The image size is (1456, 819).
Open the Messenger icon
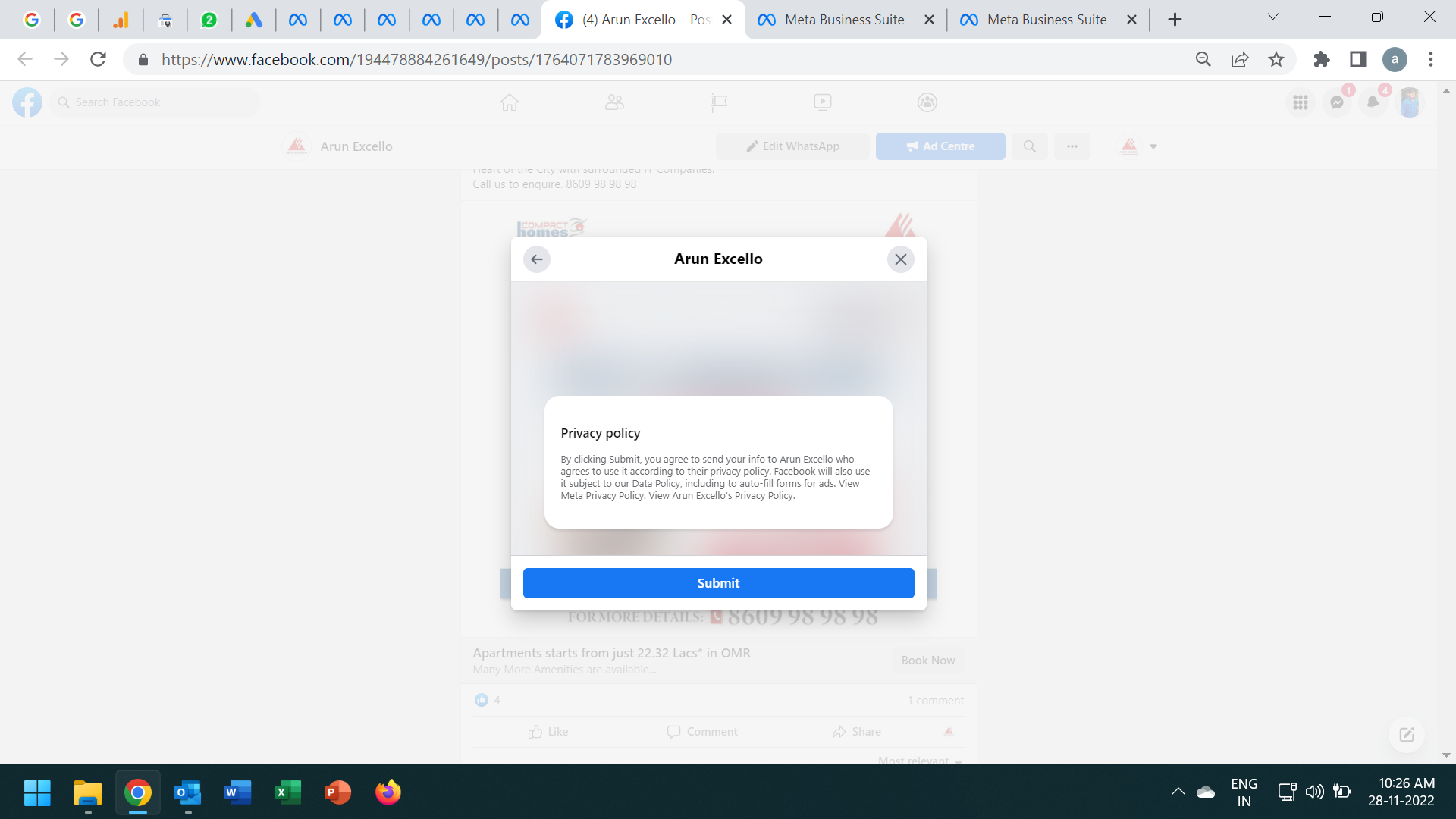1337,102
